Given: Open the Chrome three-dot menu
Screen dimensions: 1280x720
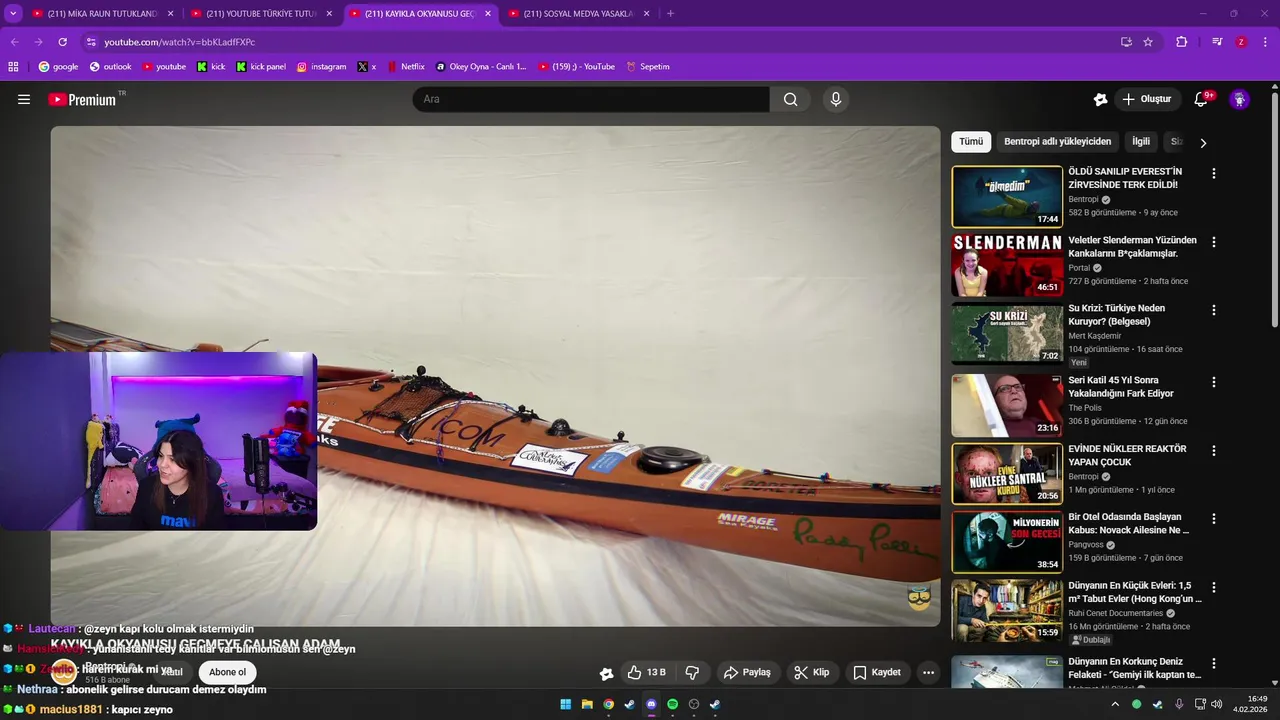Looking at the screenshot, I should coord(1266,42).
